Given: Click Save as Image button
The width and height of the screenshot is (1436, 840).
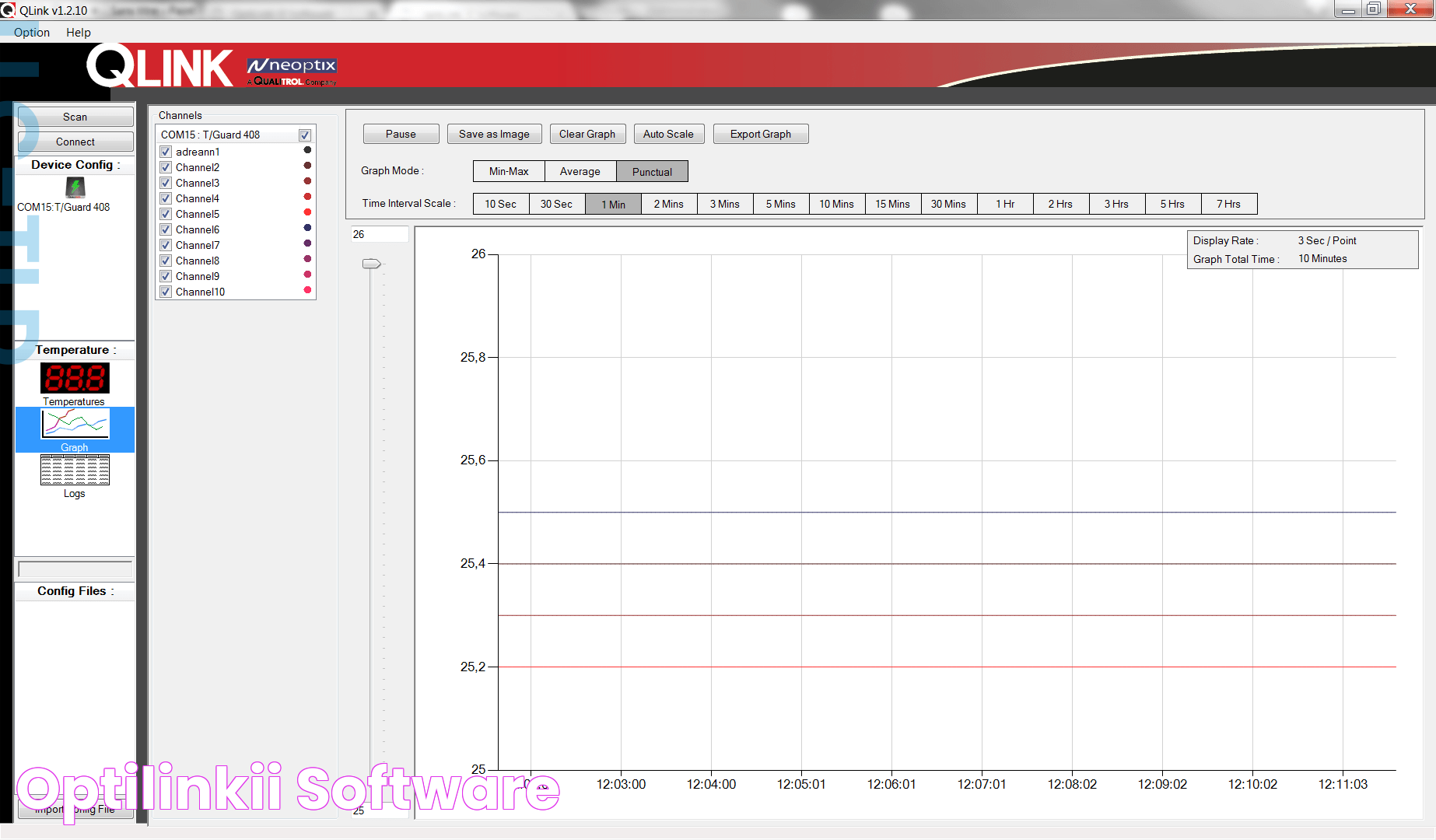Looking at the screenshot, I should (x=494, y=134).
